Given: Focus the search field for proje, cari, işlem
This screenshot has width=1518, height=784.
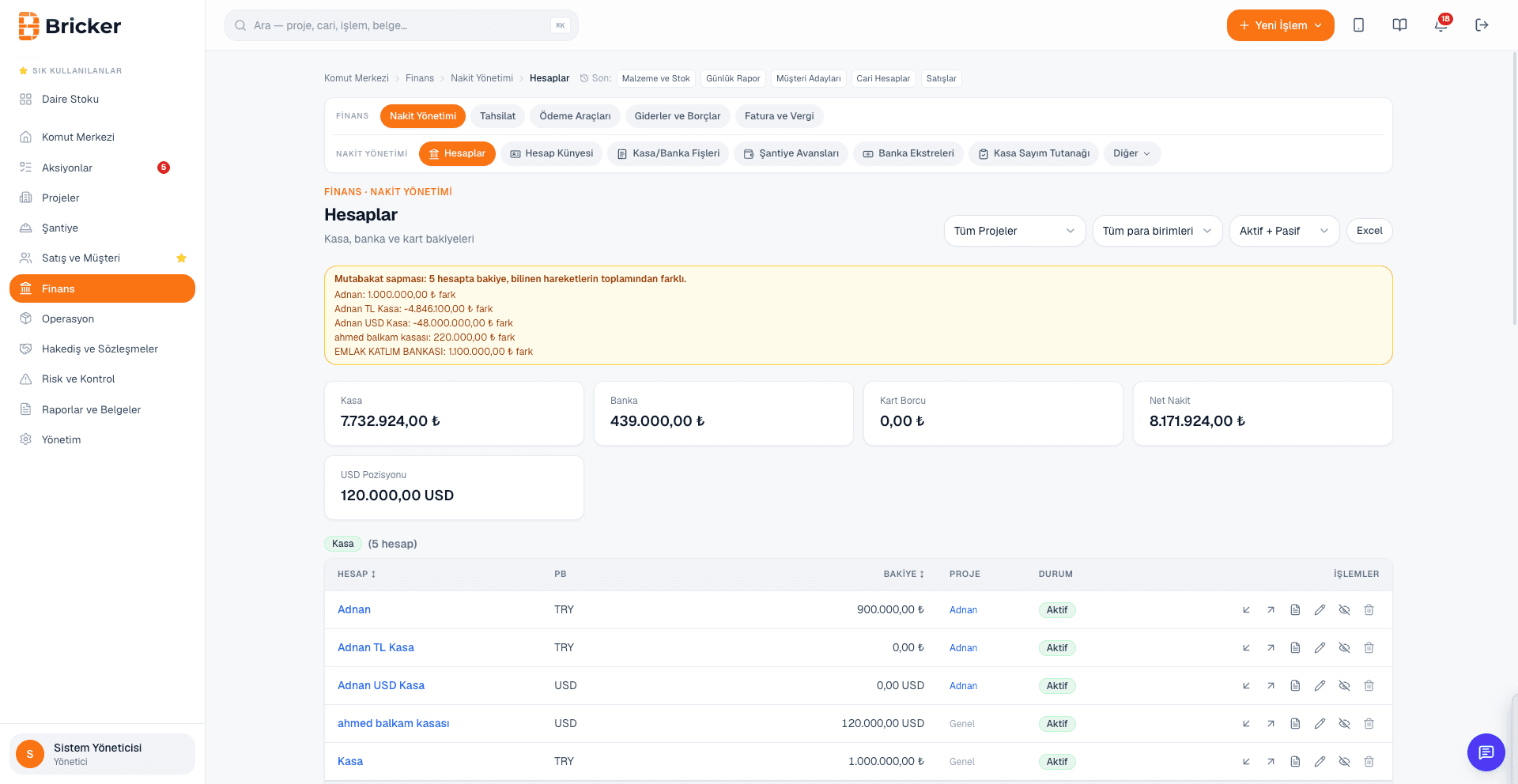Looking at the screenshot, I should point(402,25).
